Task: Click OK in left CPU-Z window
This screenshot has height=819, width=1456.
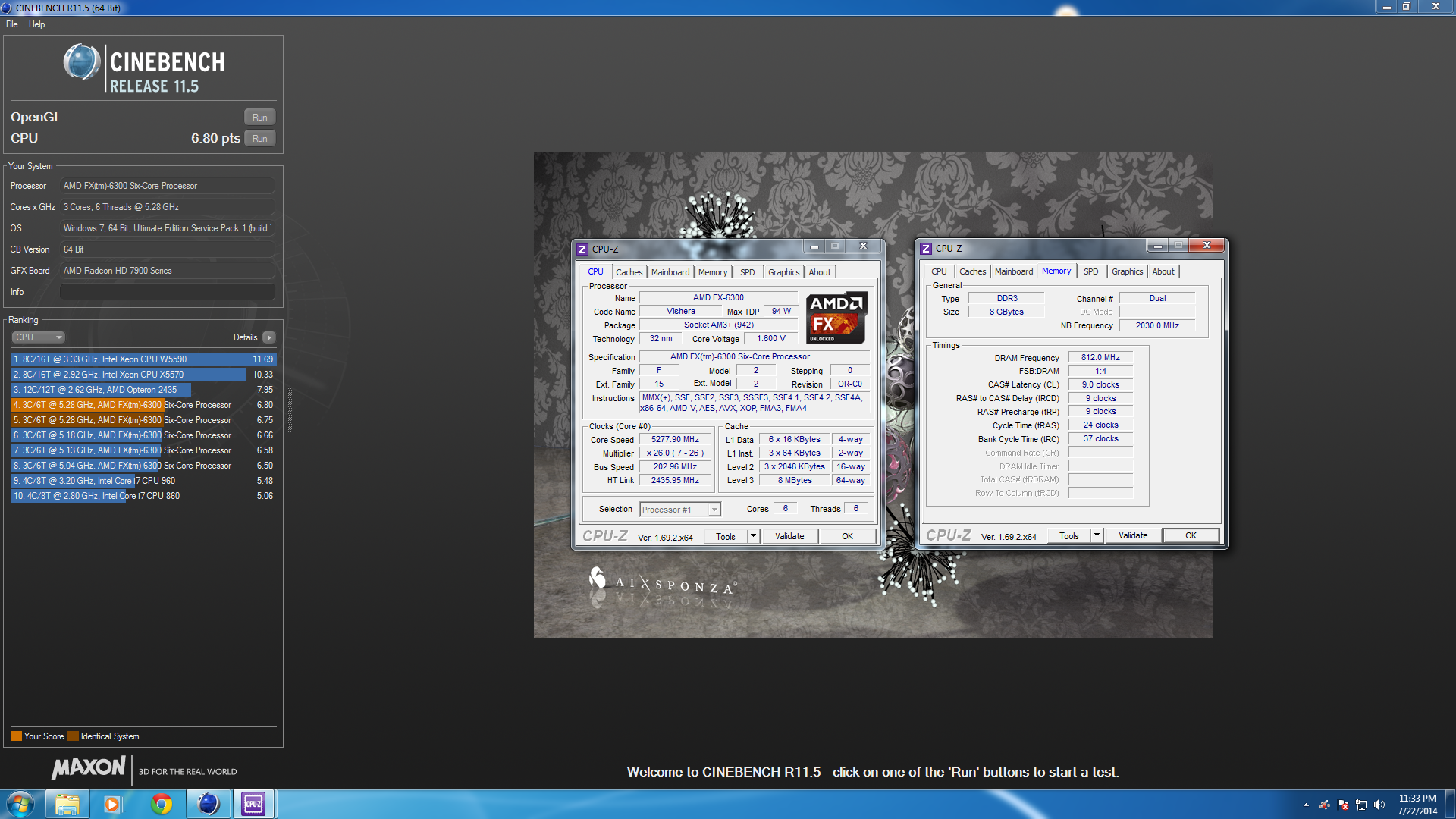Action: coord(847,536)
